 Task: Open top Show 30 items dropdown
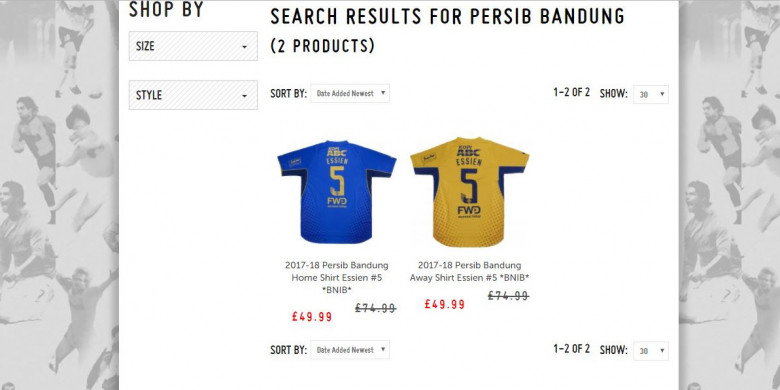651,95
